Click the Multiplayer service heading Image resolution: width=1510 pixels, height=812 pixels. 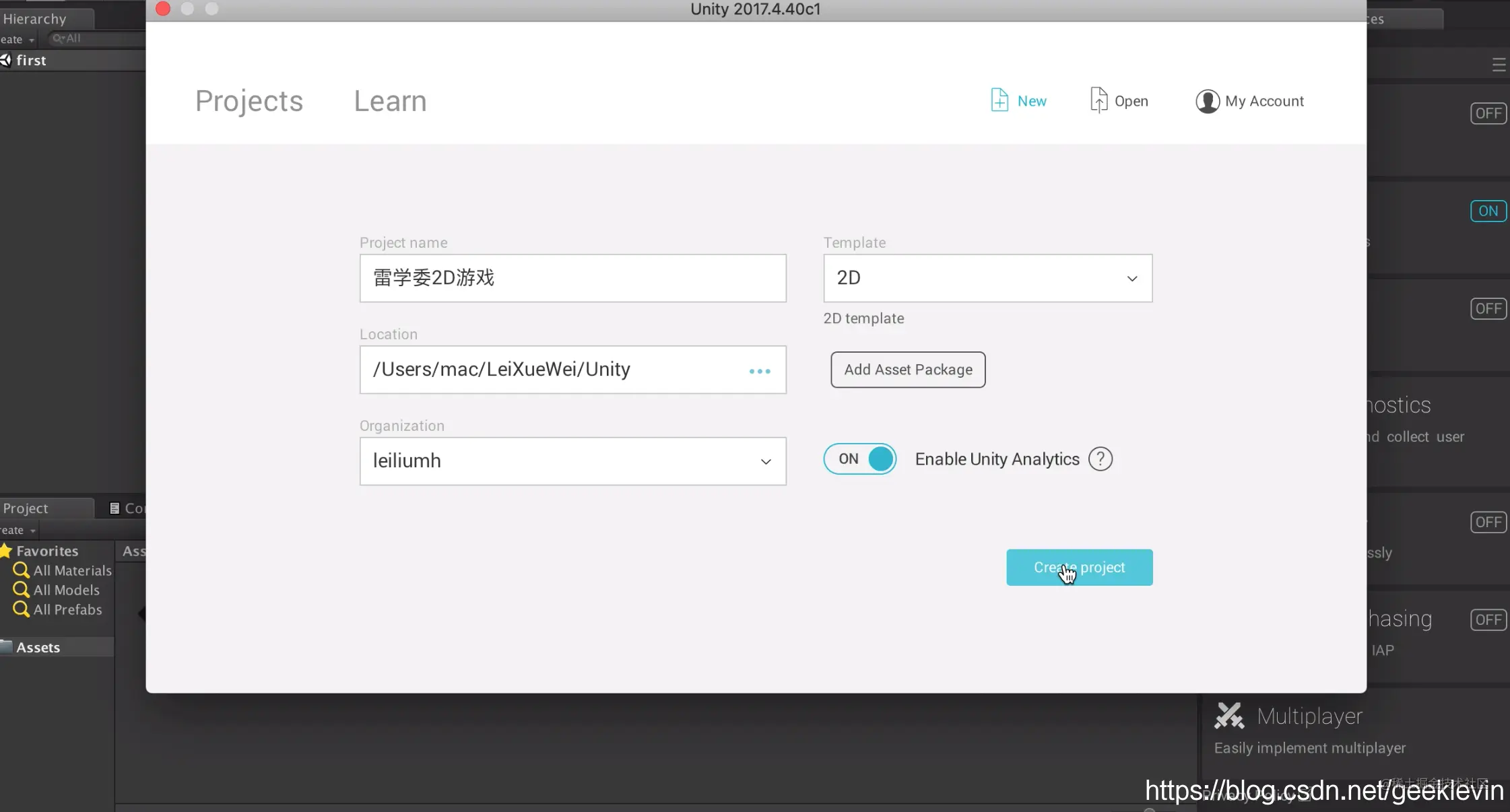(x=1309, y=716)
